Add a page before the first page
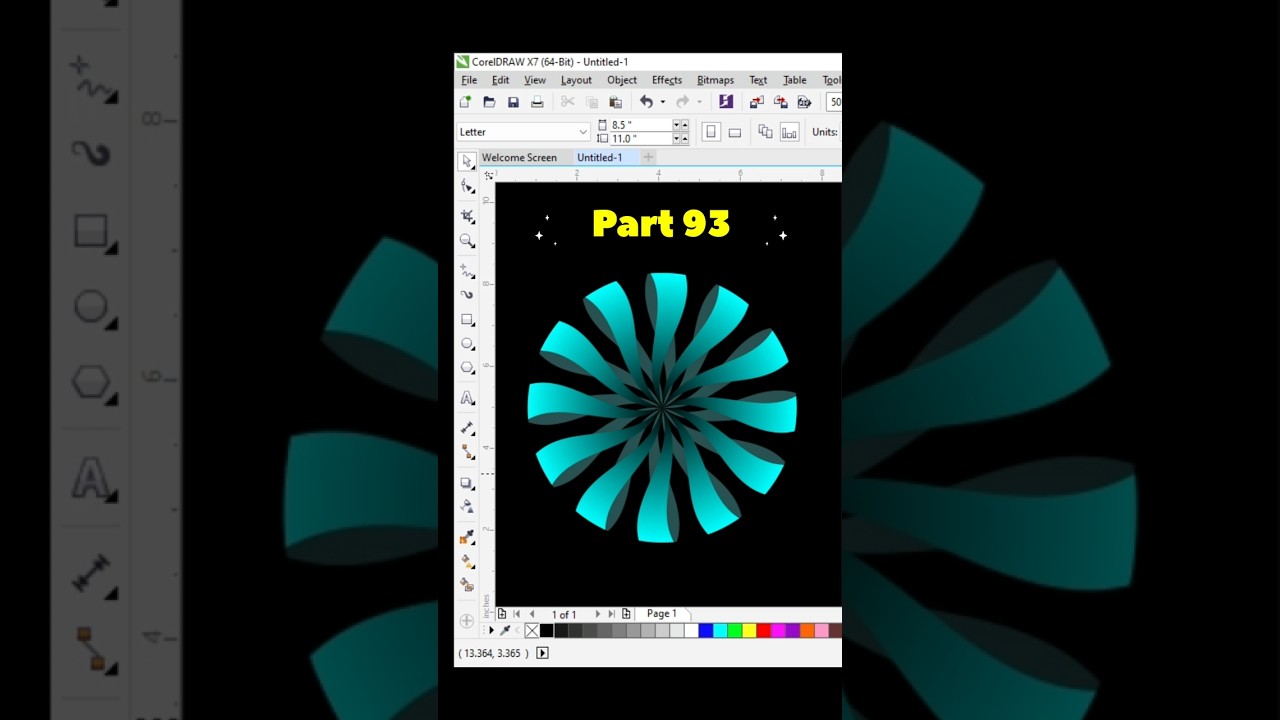Viewport: 1280px width, 720px height. click(x=502, y=614)
